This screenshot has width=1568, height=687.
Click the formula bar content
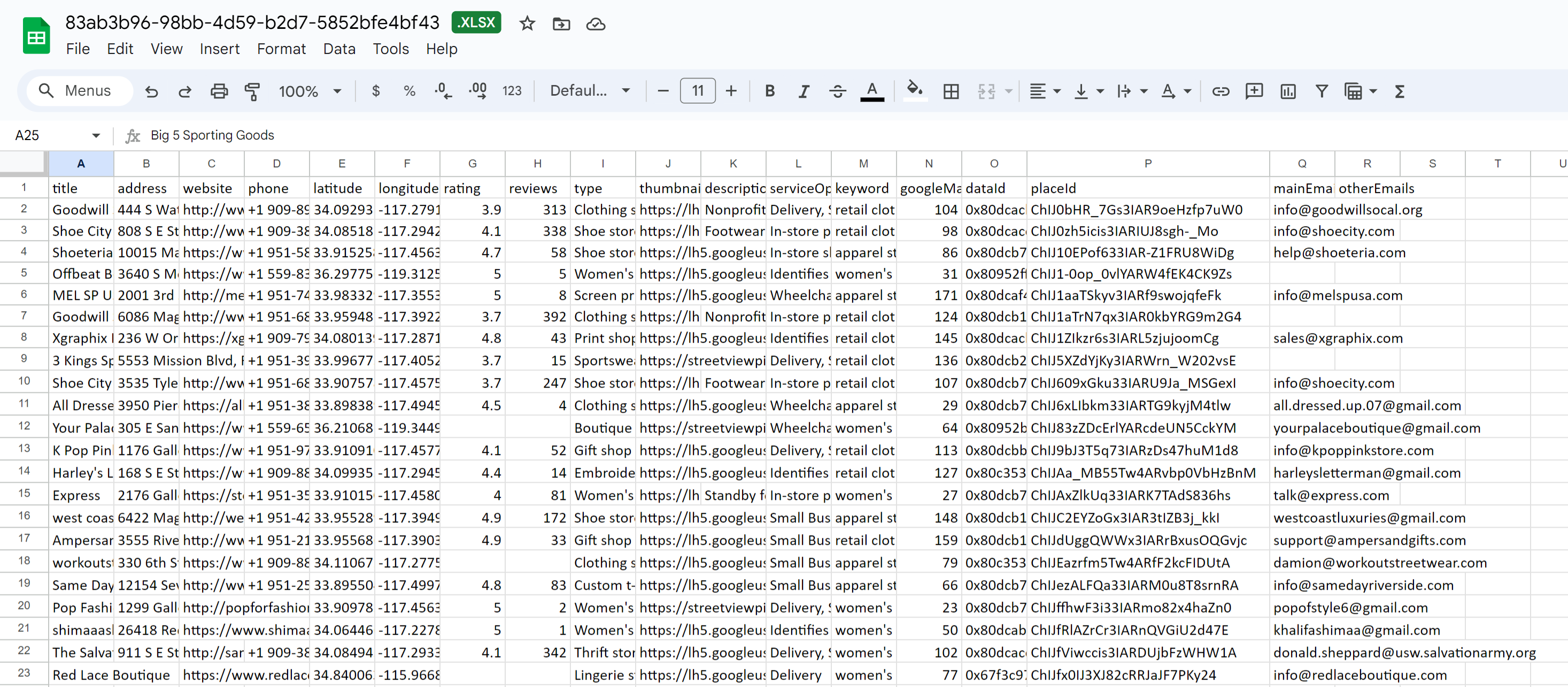(212, 135)
